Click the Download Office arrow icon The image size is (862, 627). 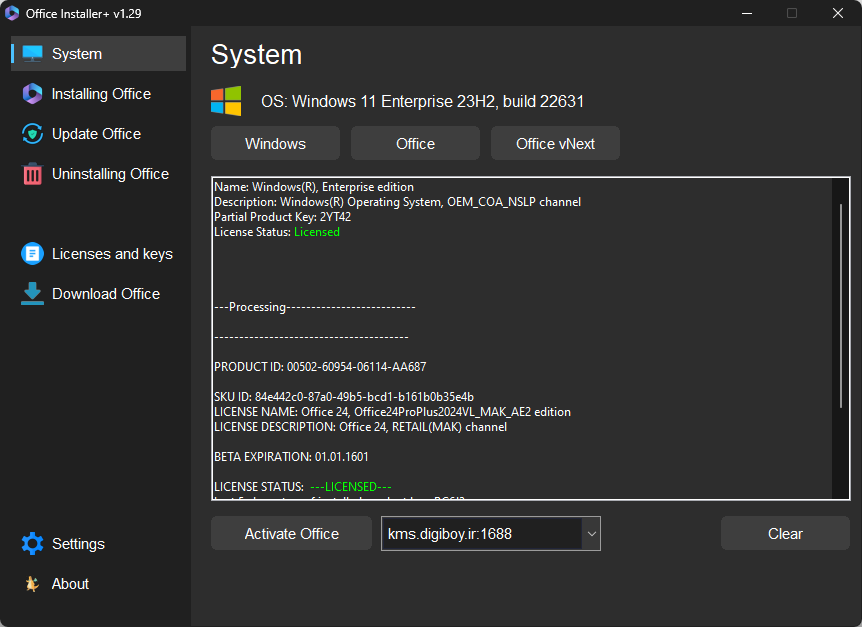[32, 293]
